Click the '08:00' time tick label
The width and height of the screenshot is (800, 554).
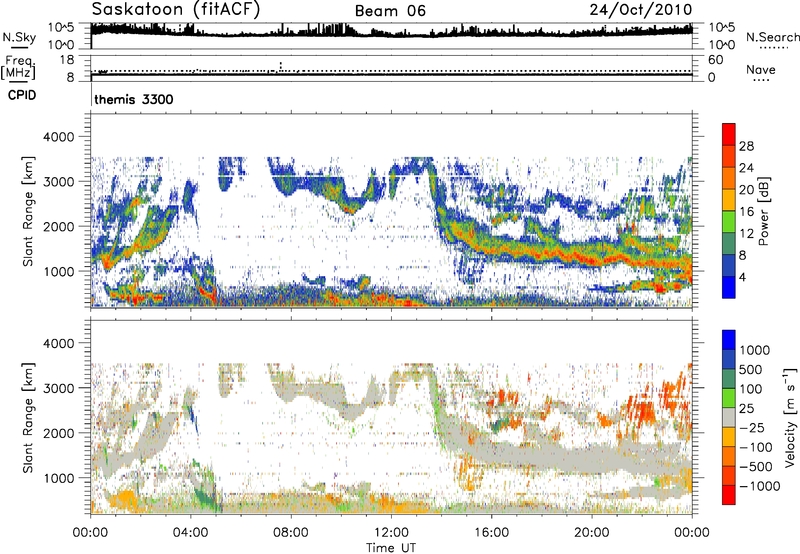(291, 533)
